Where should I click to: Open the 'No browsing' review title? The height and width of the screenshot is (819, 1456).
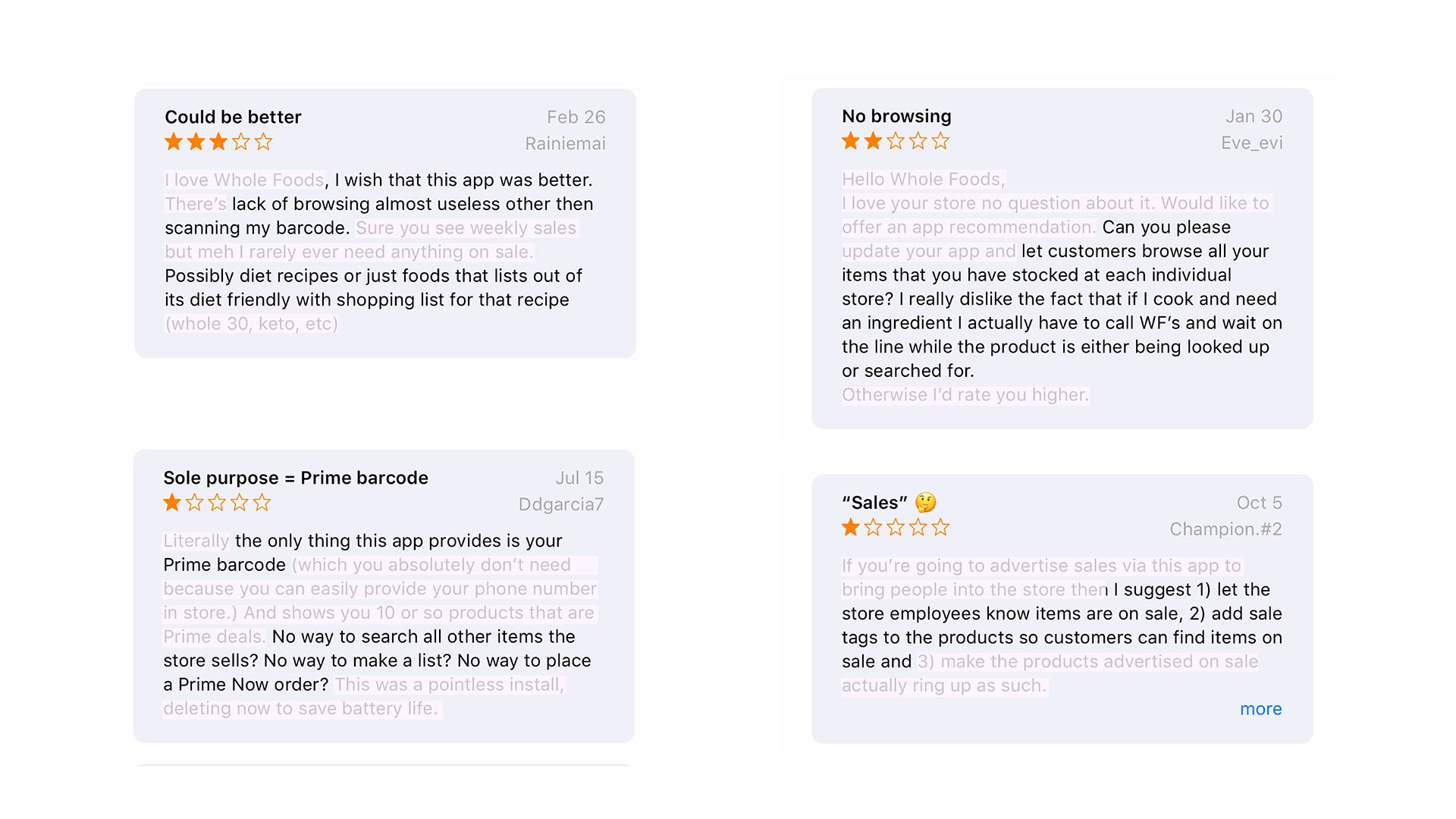(896, 116)
